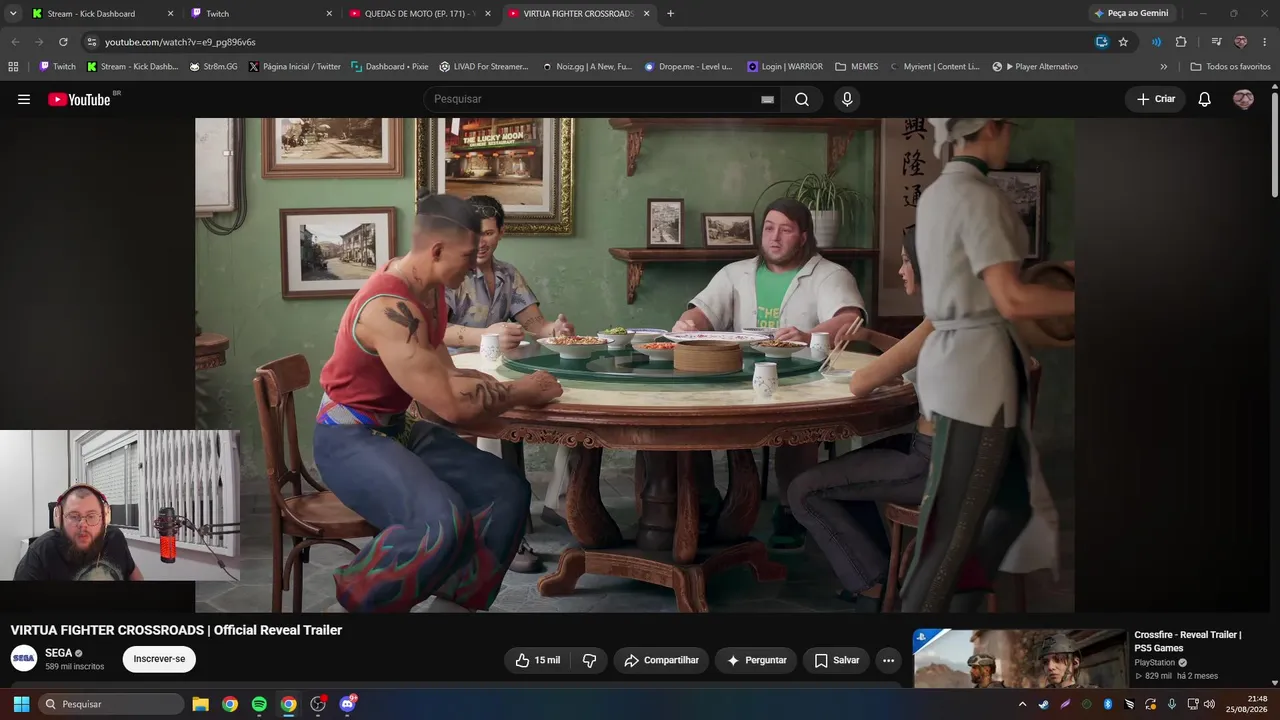Viewport: 1280px width, 720px height.
Task: Open Crossfire Reveal Trailer thumbnail
Action: [1020, 658]
